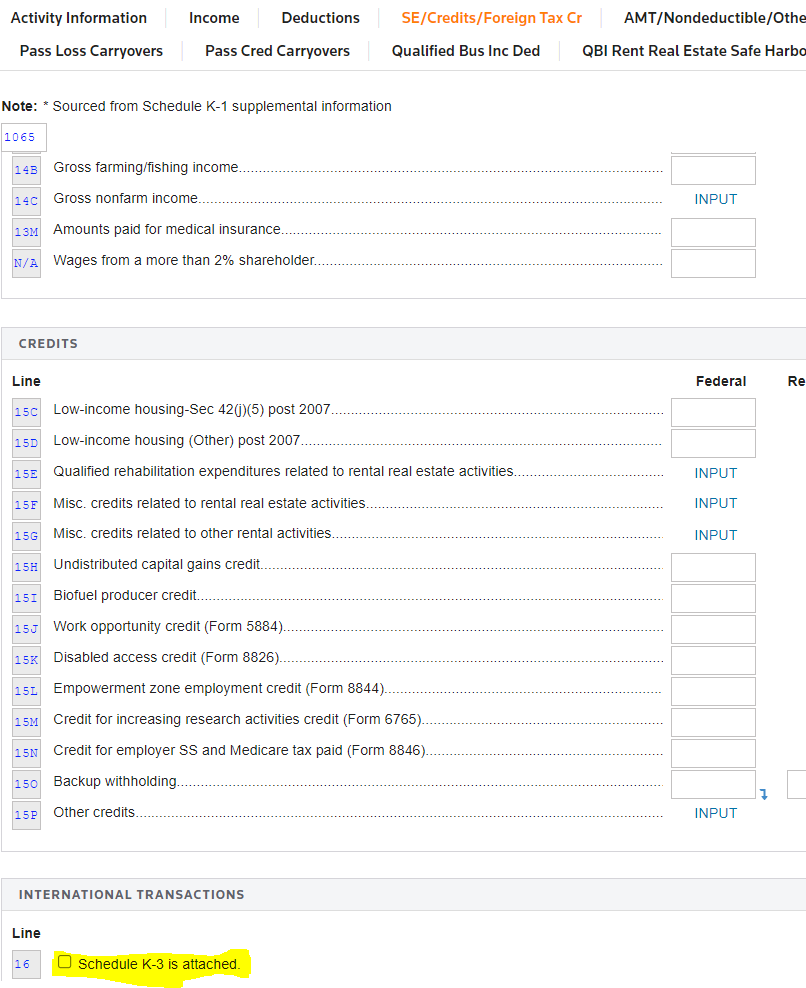Open INPUT link for Gross nonfarm income

715,199
